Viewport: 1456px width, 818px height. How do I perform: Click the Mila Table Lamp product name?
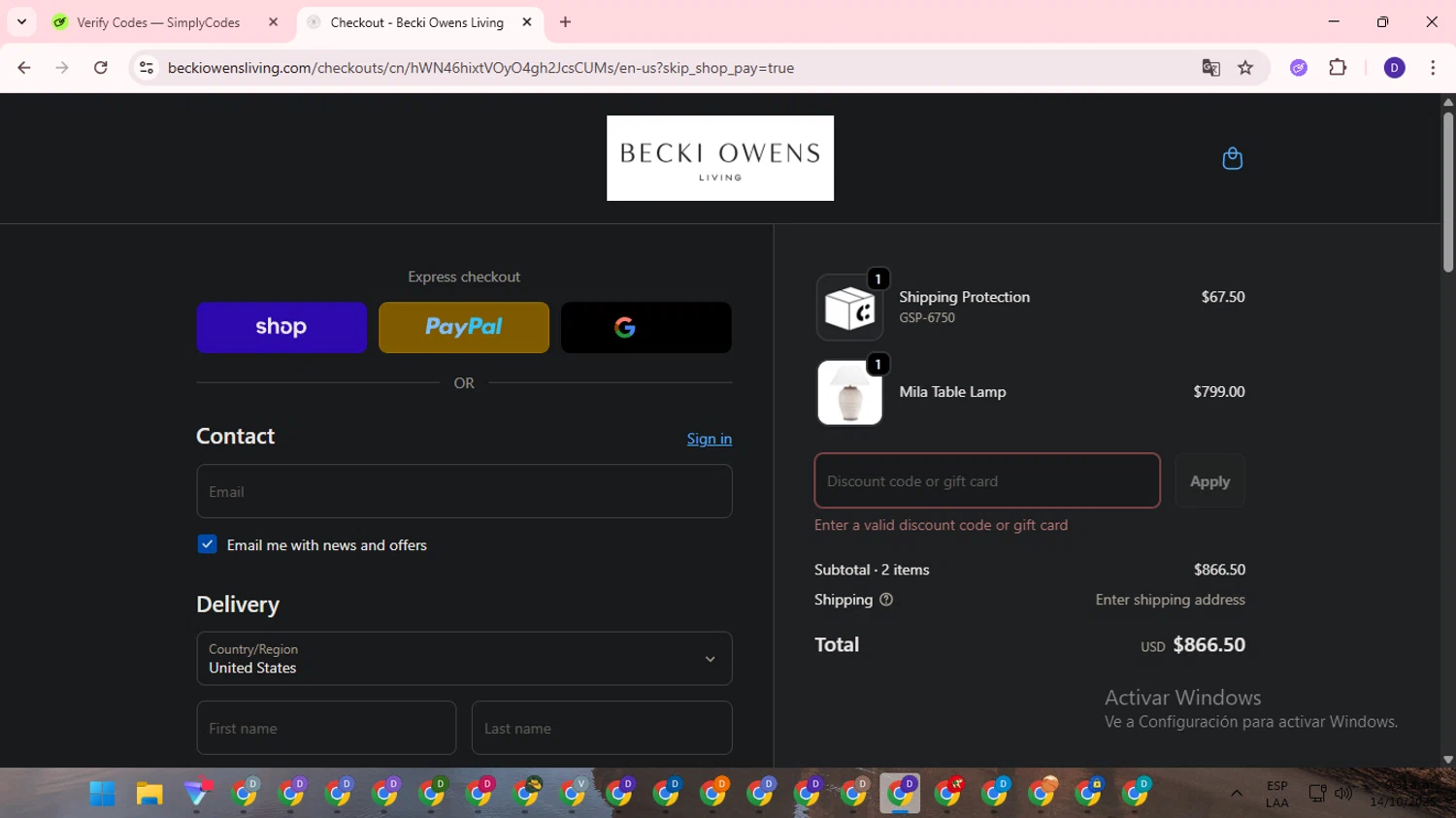pyautogui.click(x=952, y=392)
